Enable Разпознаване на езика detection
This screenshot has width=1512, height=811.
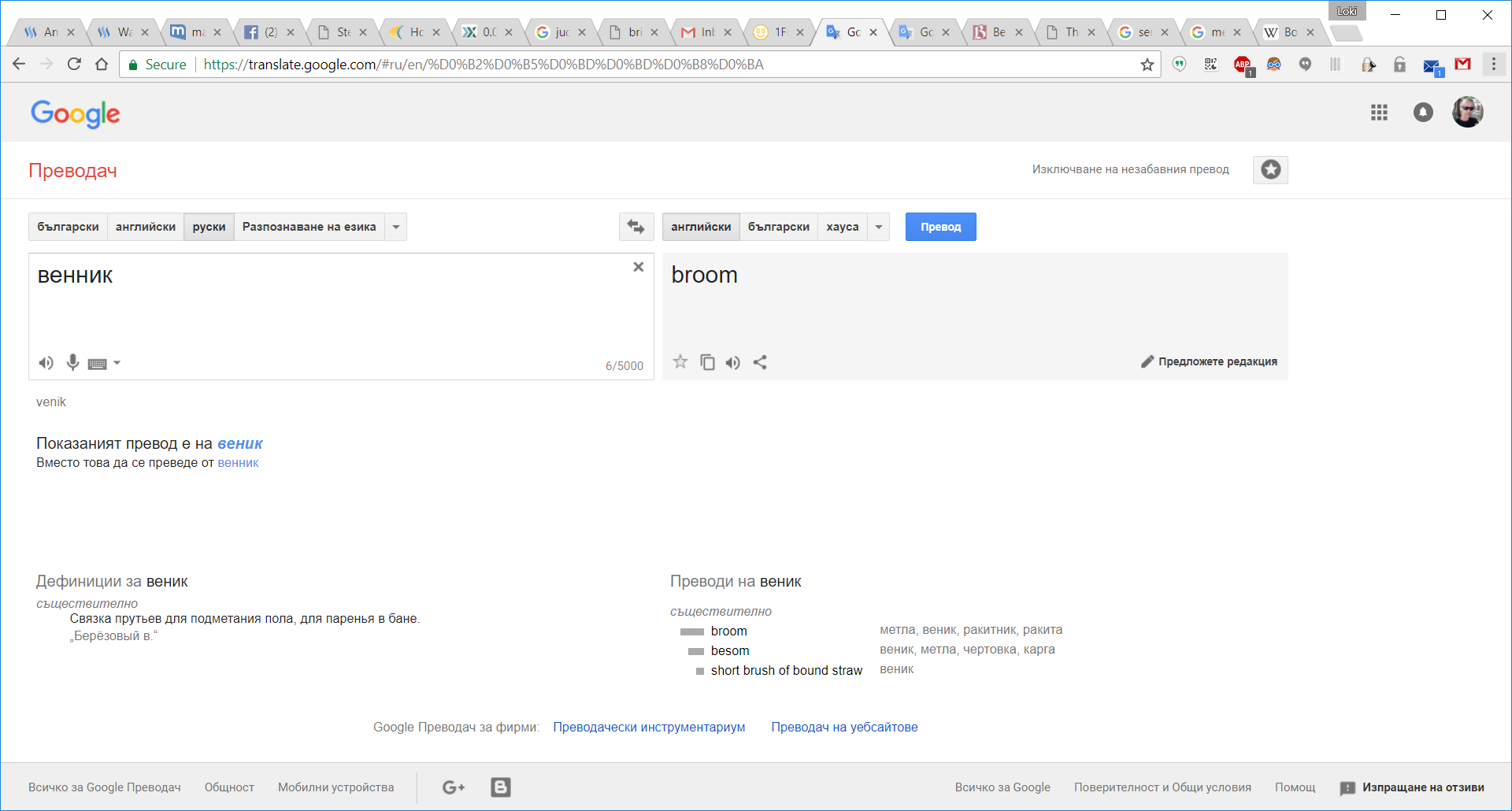click(x=309, y=227)
